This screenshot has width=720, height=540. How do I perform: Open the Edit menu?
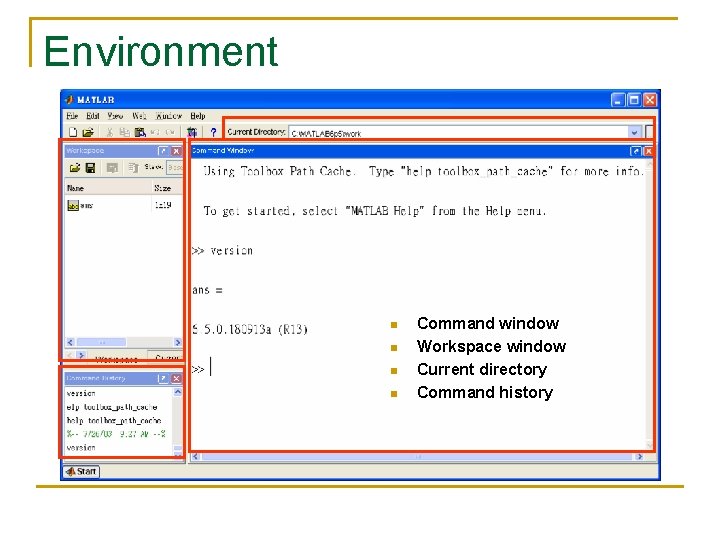tap(93, 116)
